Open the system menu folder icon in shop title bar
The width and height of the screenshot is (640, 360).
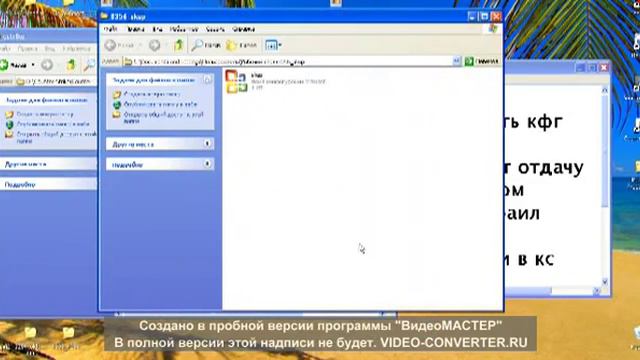[104, 16]
